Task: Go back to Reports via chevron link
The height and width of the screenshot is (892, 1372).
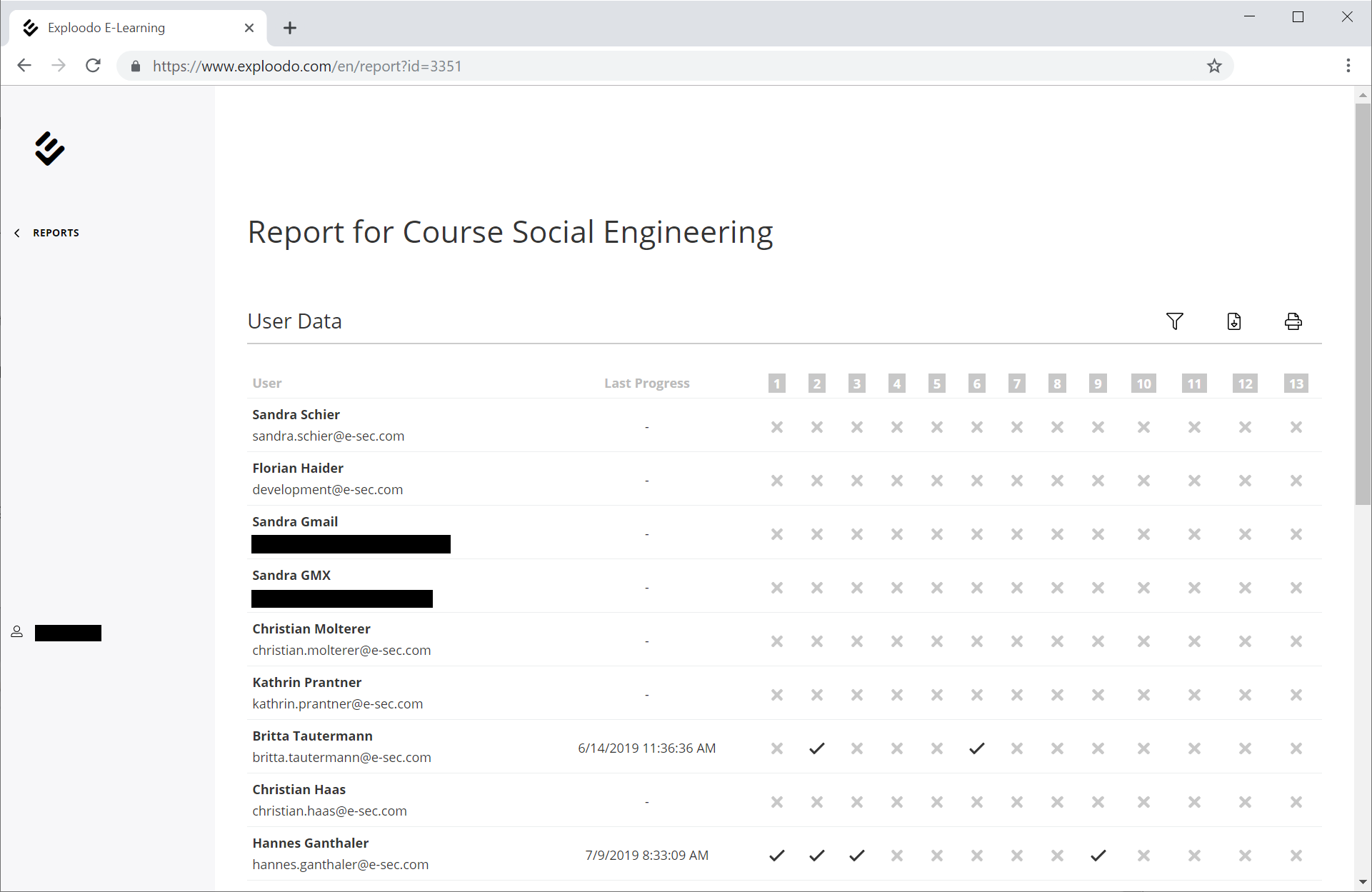Action: point(47,233)
